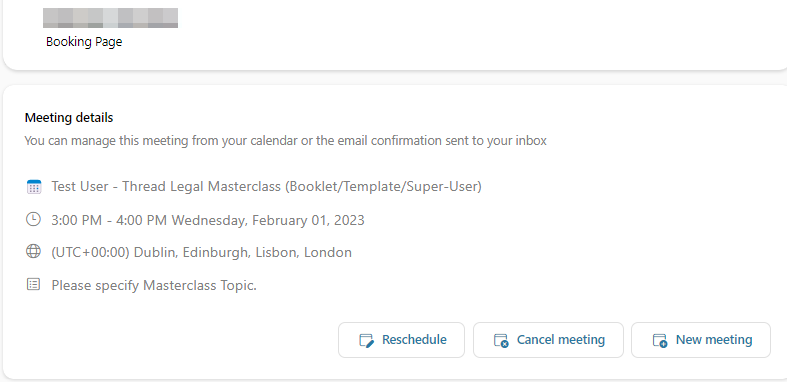Viewport: 787px width, 382px height.
Task: Reschedule this booked meeting
Action: coord(402,340)
